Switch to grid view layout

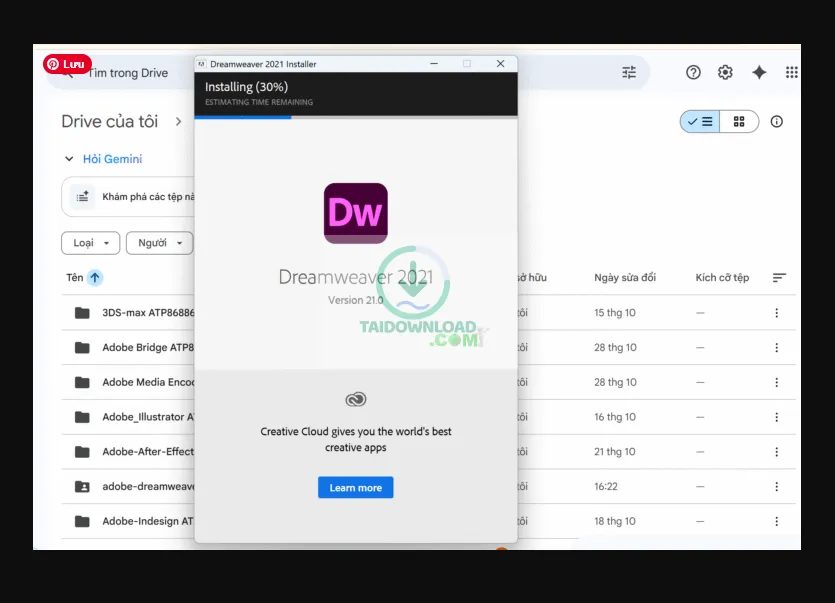[x=740, y=121]
